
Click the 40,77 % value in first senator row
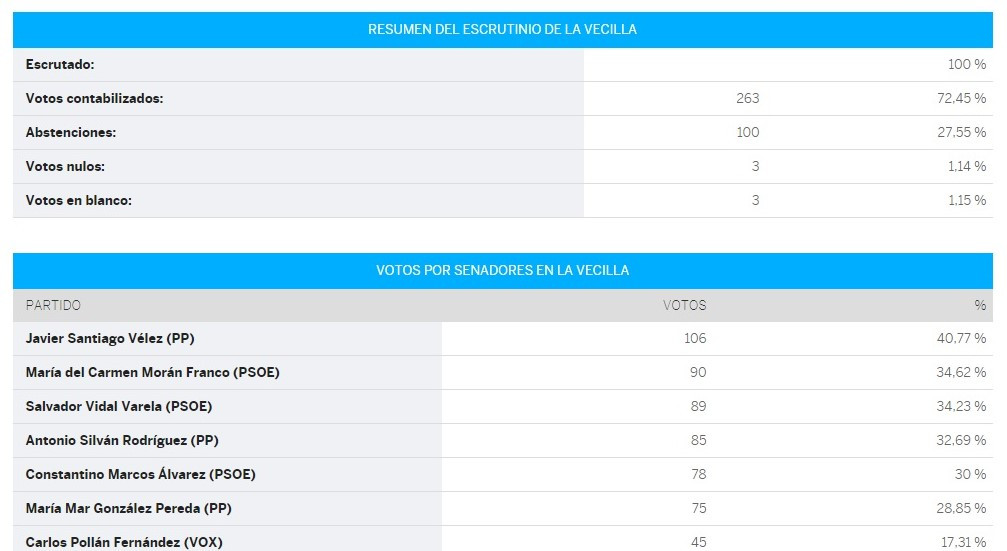(961, 338)
